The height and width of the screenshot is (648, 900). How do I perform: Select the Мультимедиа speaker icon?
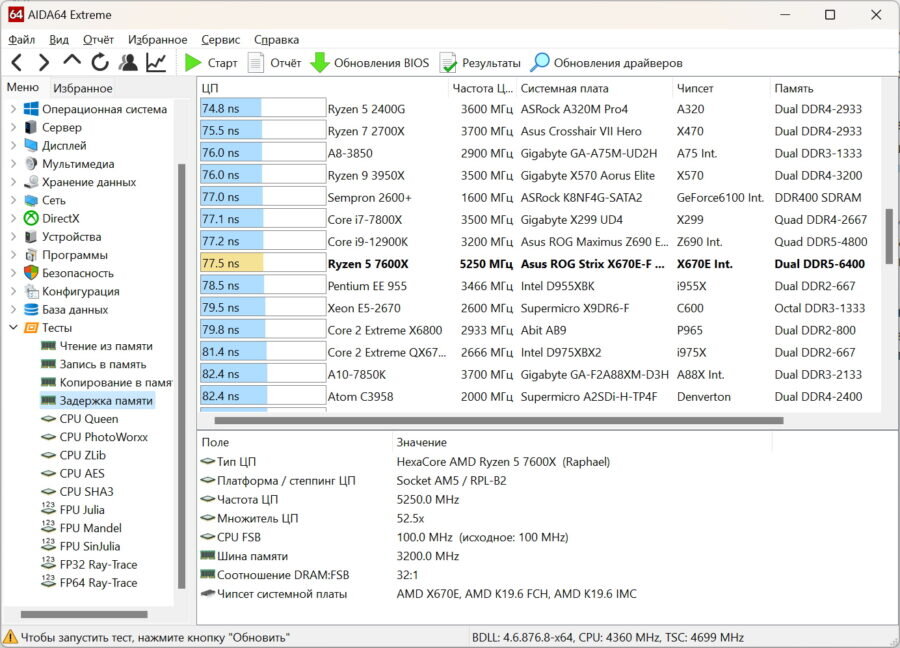pyautogui.click(x=31, y=164)
